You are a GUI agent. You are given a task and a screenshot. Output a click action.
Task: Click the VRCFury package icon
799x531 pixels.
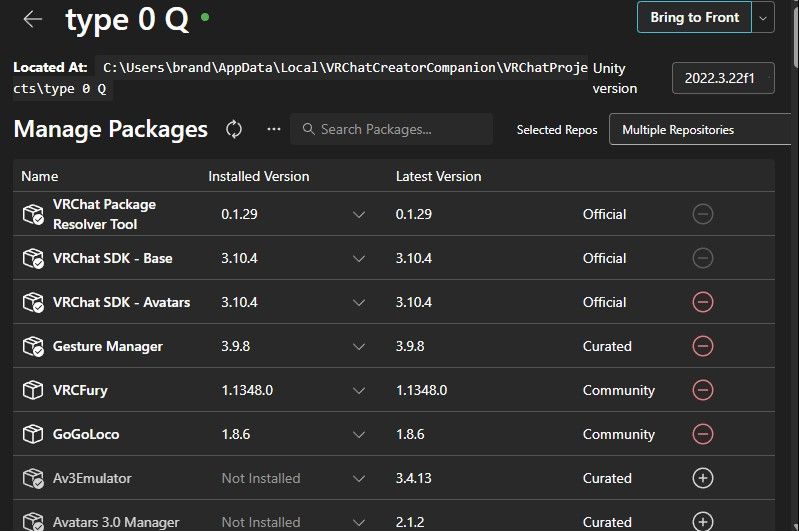point(33,390)
